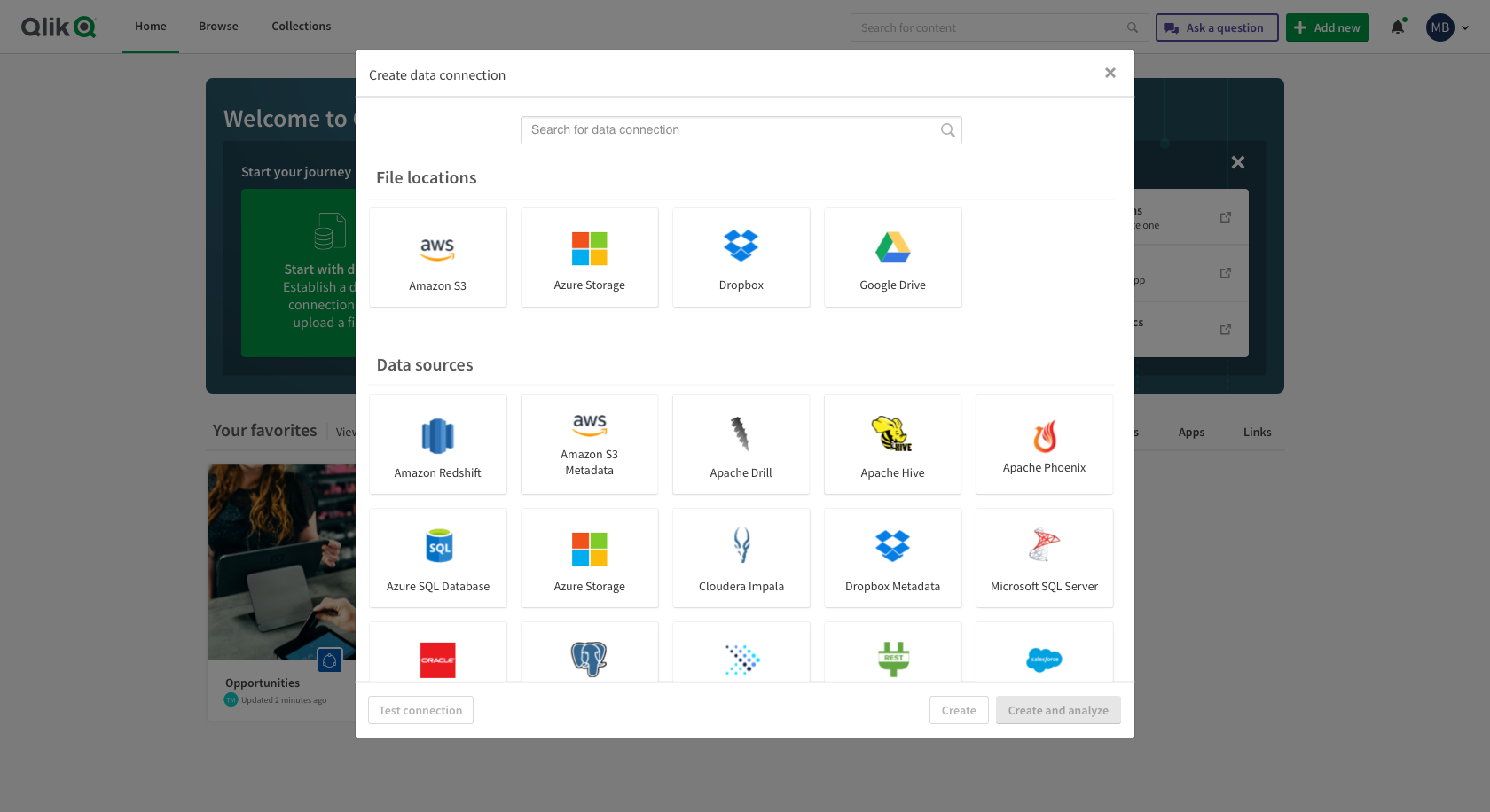Pick the Google Drive connector
The width and height of the screenshot is (1490, 812).
[892, 258]
